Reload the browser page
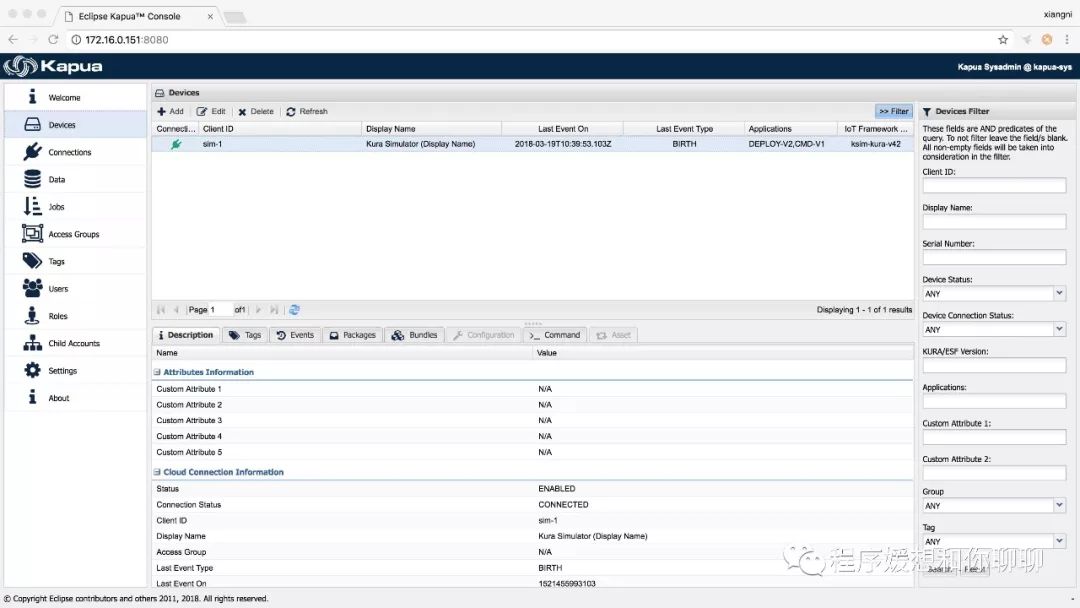 pos(53,40)
